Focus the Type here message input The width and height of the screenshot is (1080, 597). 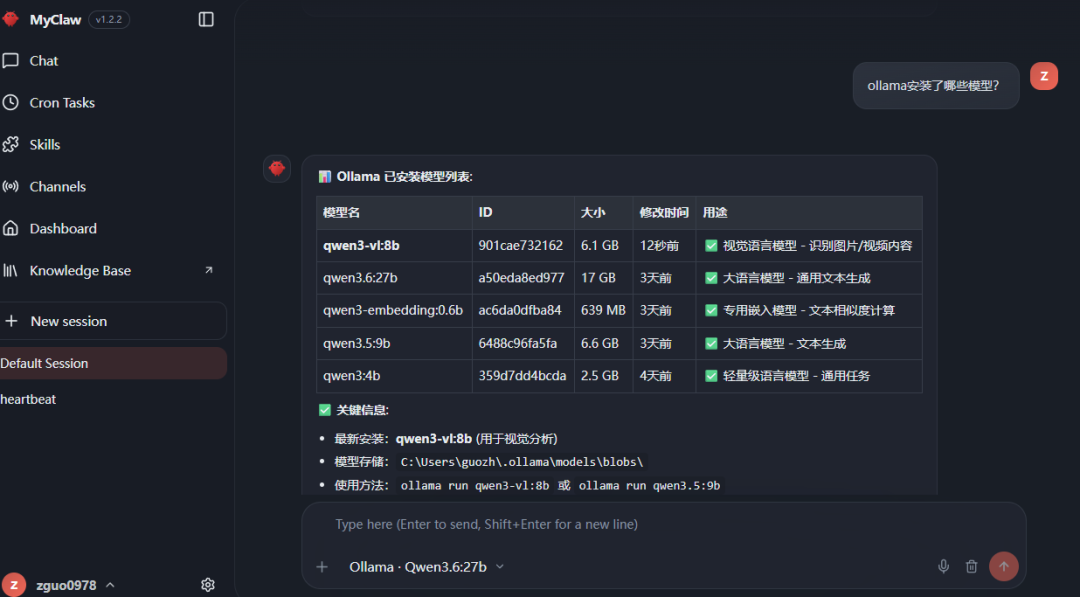click(663, 525)
